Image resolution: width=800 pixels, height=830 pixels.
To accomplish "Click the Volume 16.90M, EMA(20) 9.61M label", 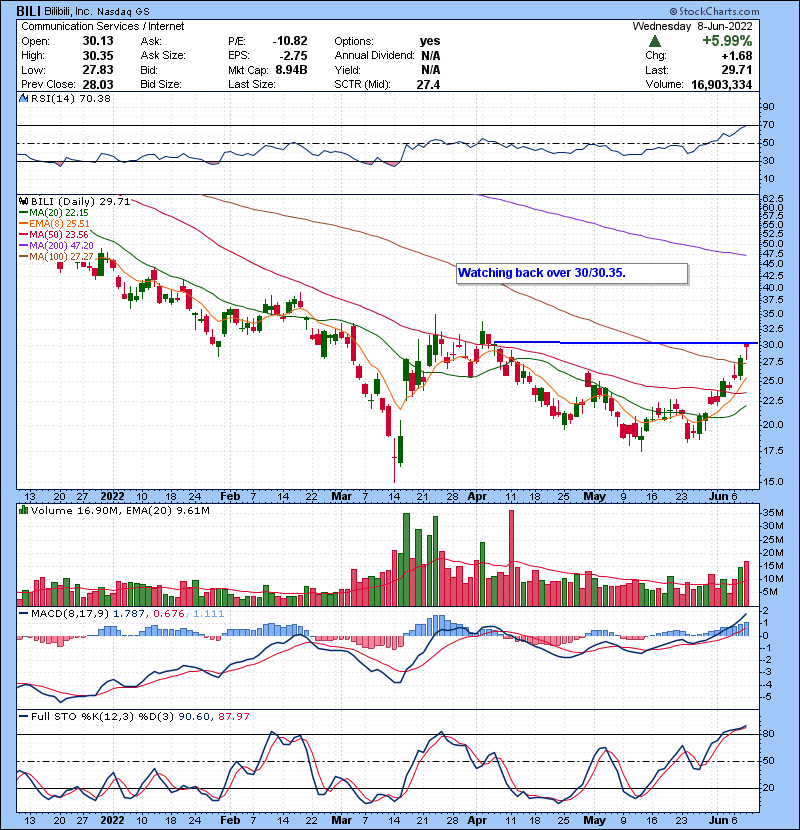I will point(120,510).
